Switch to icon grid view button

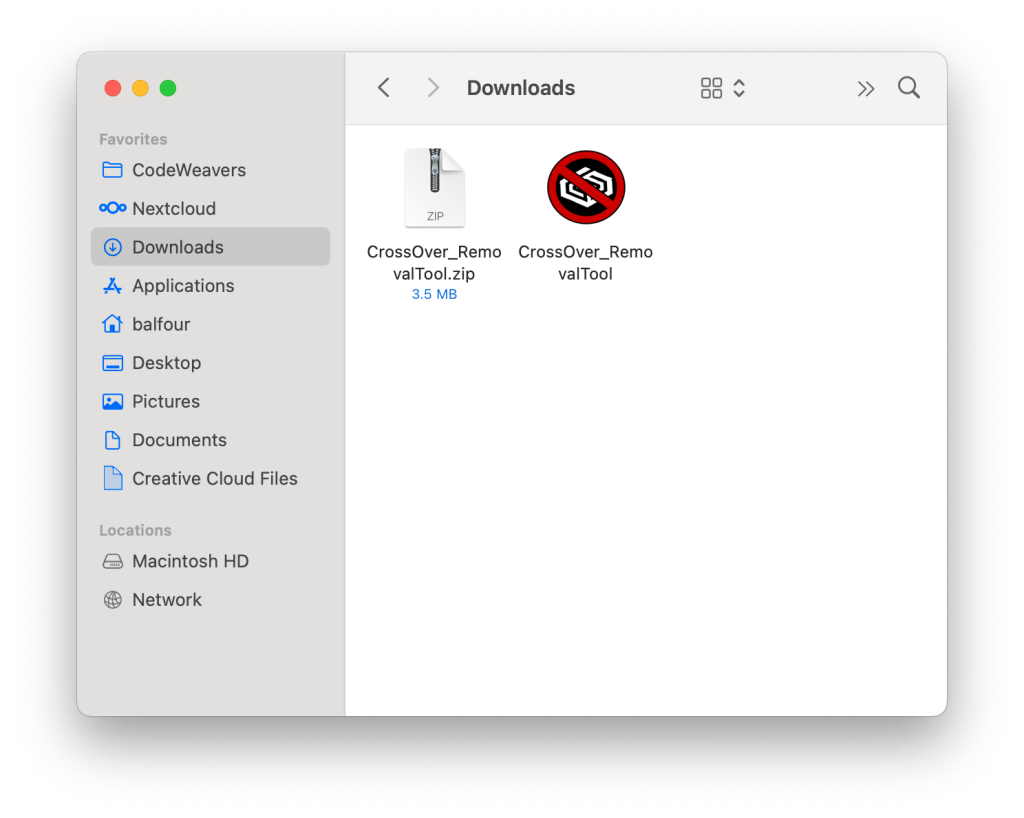point(711,88)
